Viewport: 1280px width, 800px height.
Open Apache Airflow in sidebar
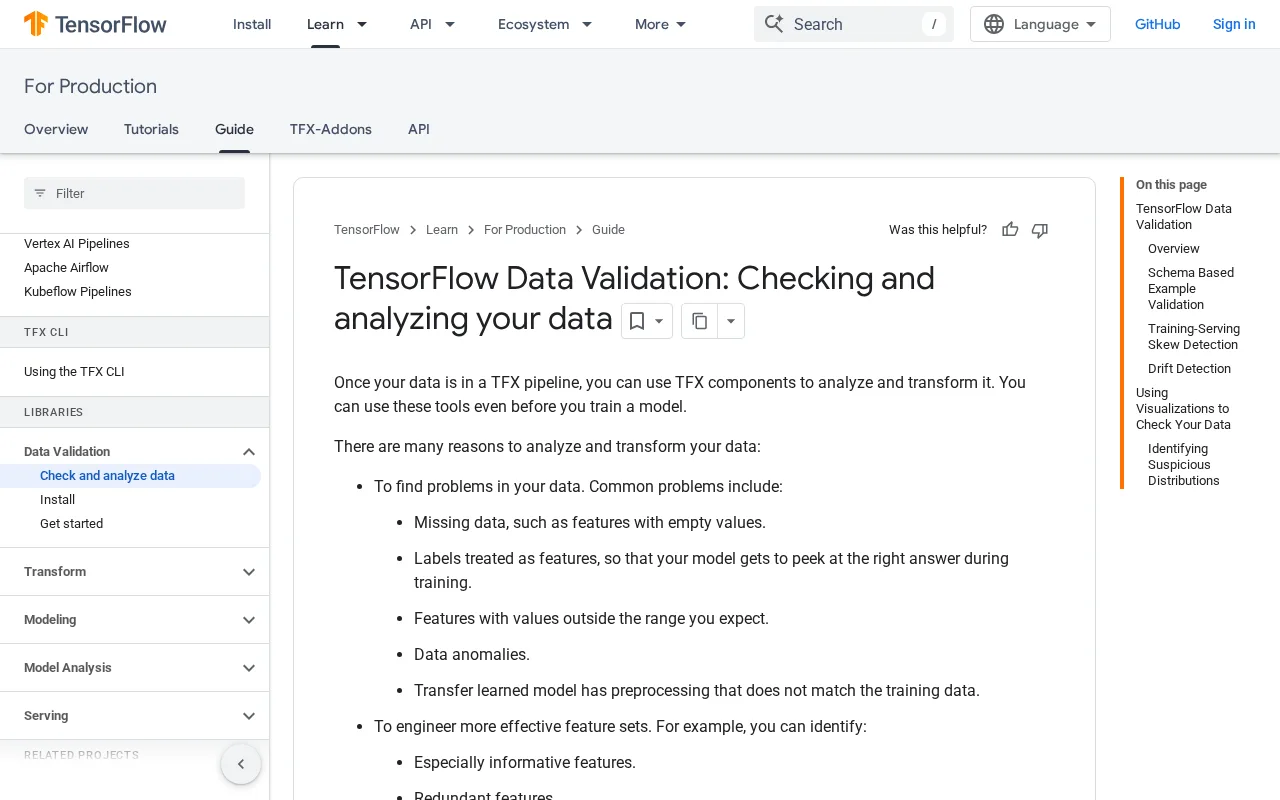[x=66, y=268]
